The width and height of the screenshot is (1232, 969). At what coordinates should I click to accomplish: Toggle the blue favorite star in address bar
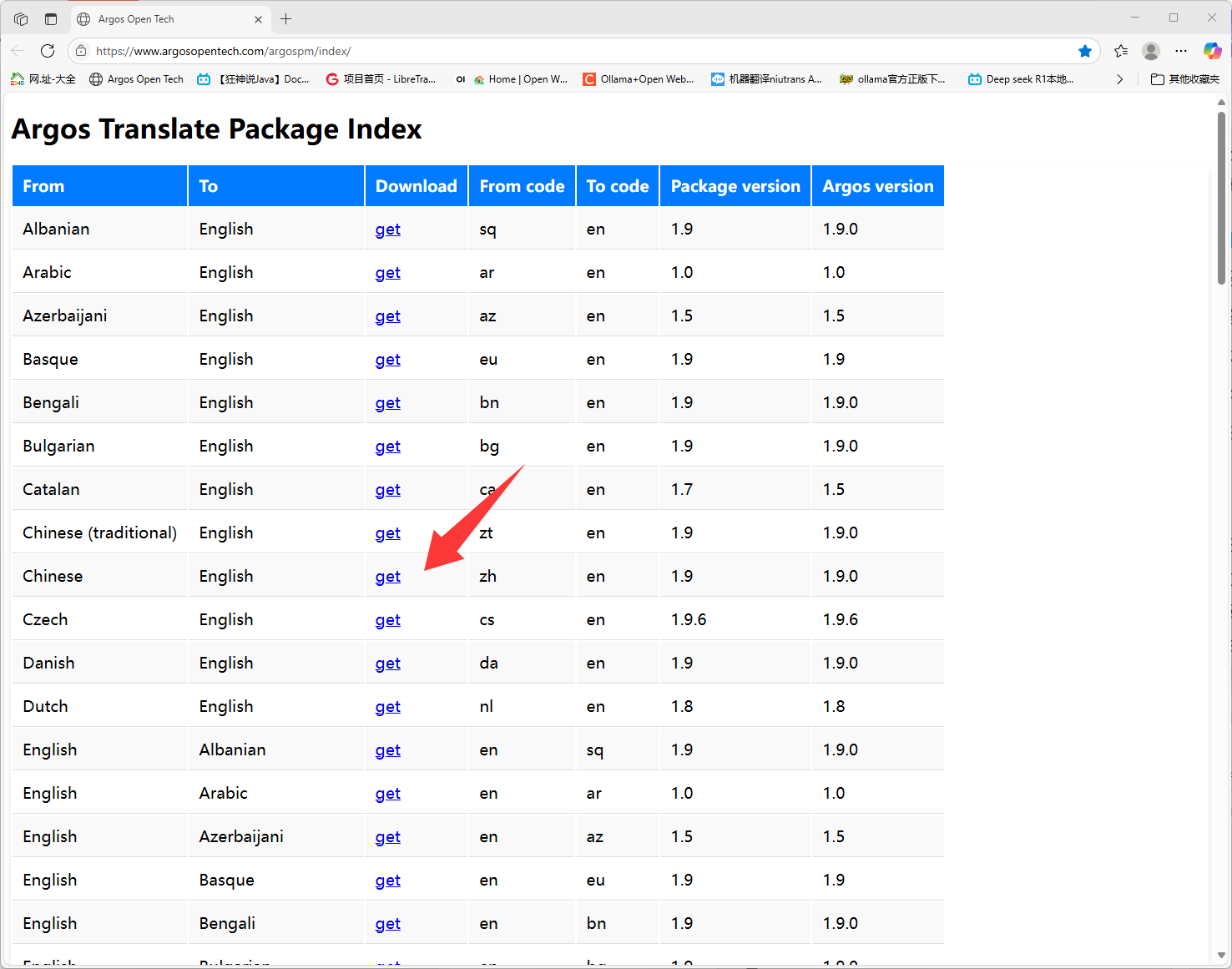(x=1085, y=51)
